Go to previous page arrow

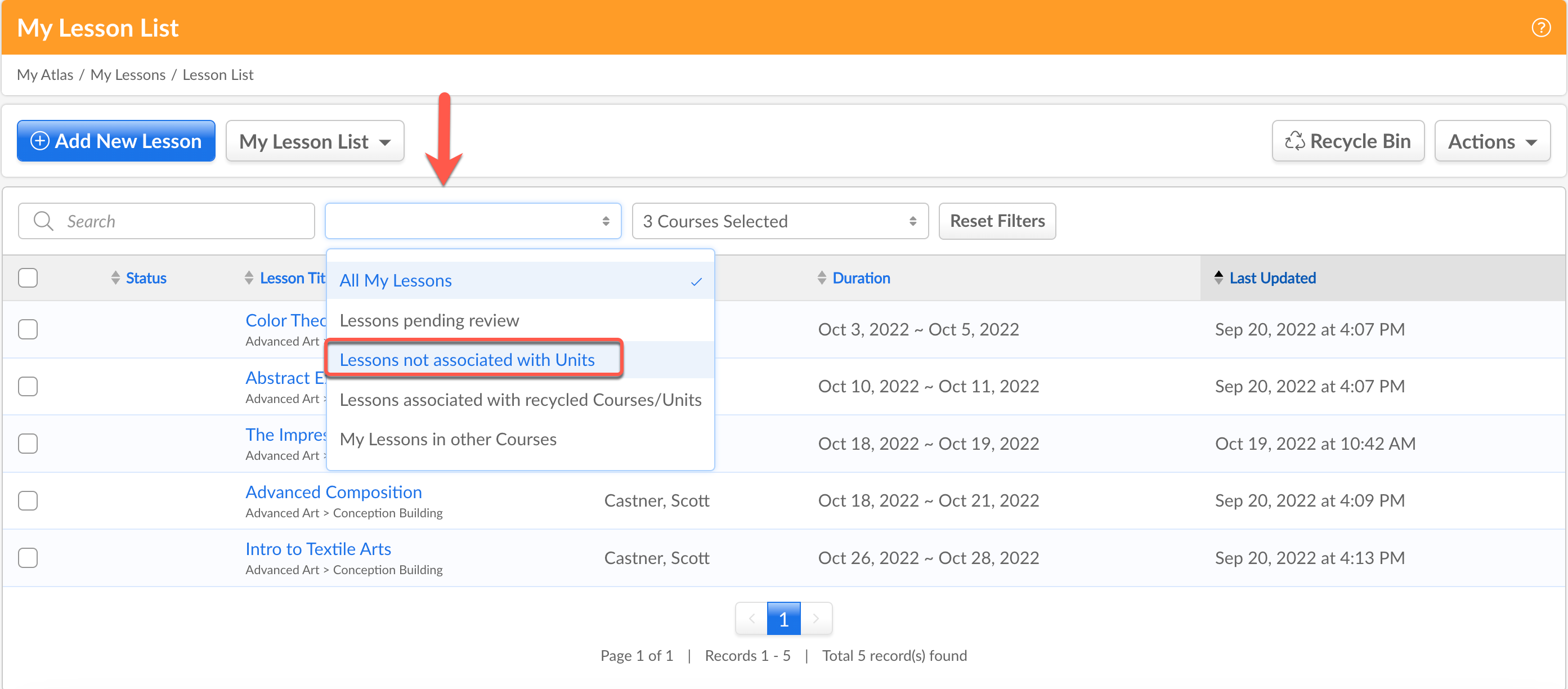[x=752, y=619]
